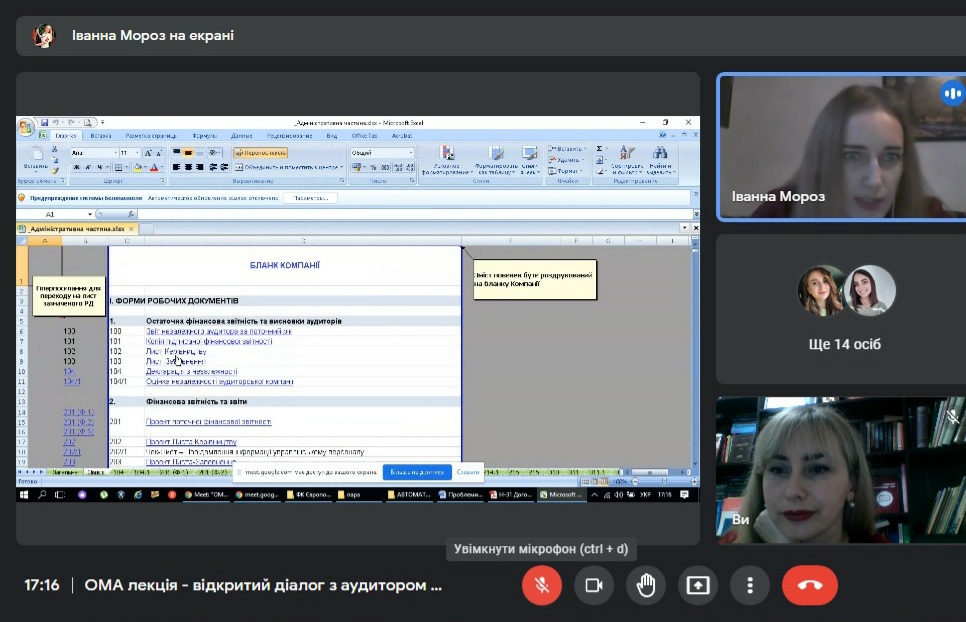This screenshot has width=966, height=622.
Task: Open Форматировать как таблицу gallery
Action: click(496, 160)
